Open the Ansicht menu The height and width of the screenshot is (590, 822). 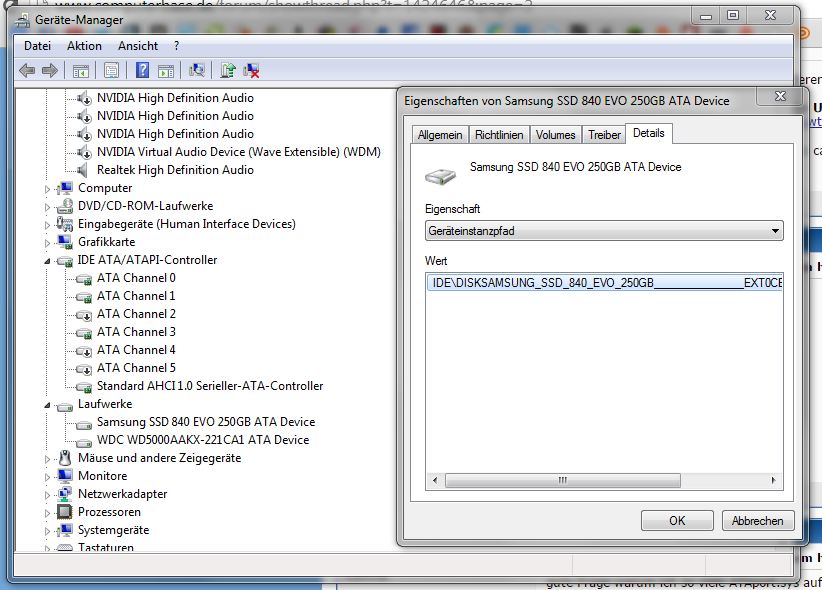click(138, 46)
